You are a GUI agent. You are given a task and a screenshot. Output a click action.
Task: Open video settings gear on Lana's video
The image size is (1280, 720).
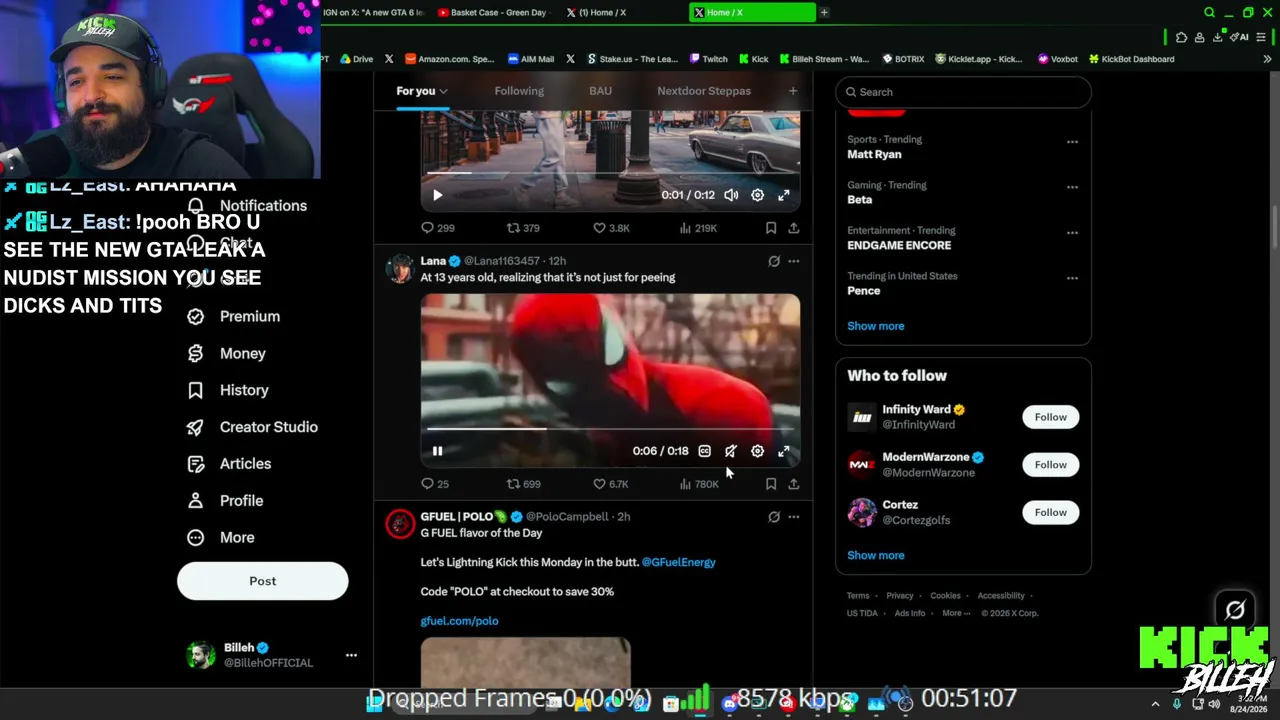(x=757, y=451)
